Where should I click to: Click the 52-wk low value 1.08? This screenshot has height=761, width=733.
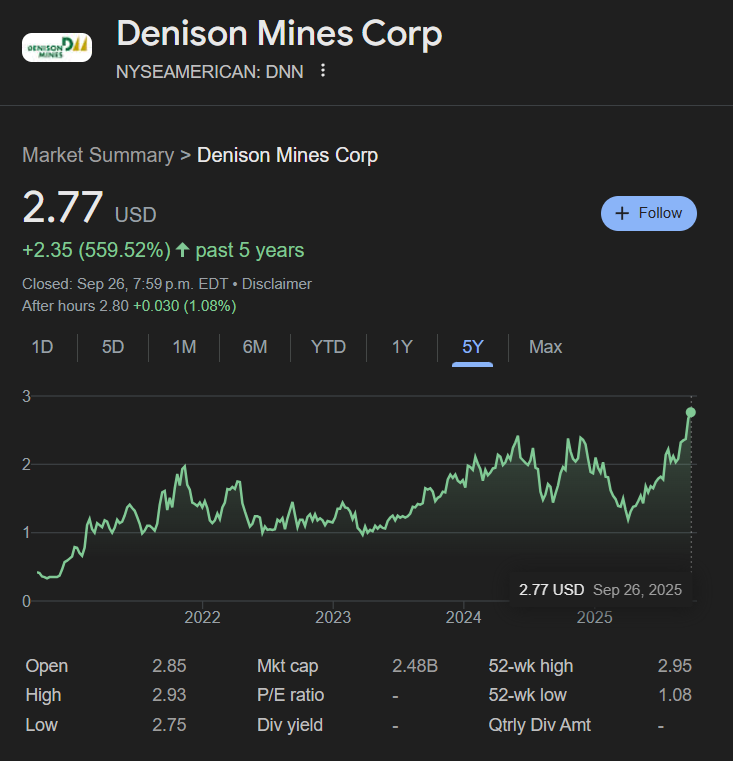point(675,695)
